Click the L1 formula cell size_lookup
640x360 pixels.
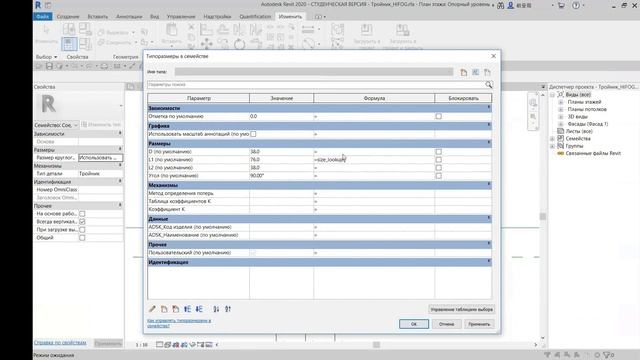[x=374, y=160]
